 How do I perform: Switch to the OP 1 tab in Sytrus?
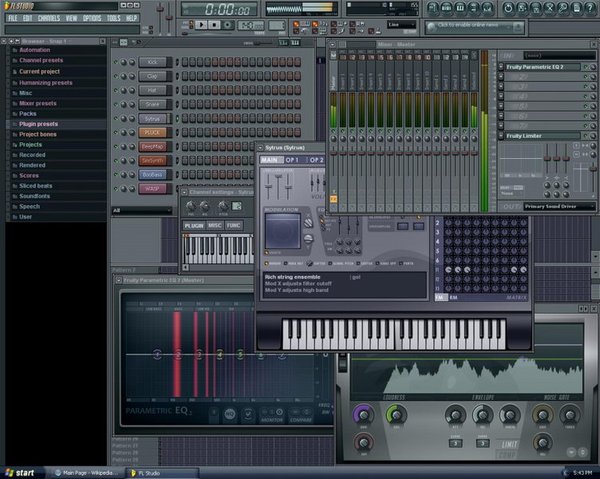coord(293,160)
